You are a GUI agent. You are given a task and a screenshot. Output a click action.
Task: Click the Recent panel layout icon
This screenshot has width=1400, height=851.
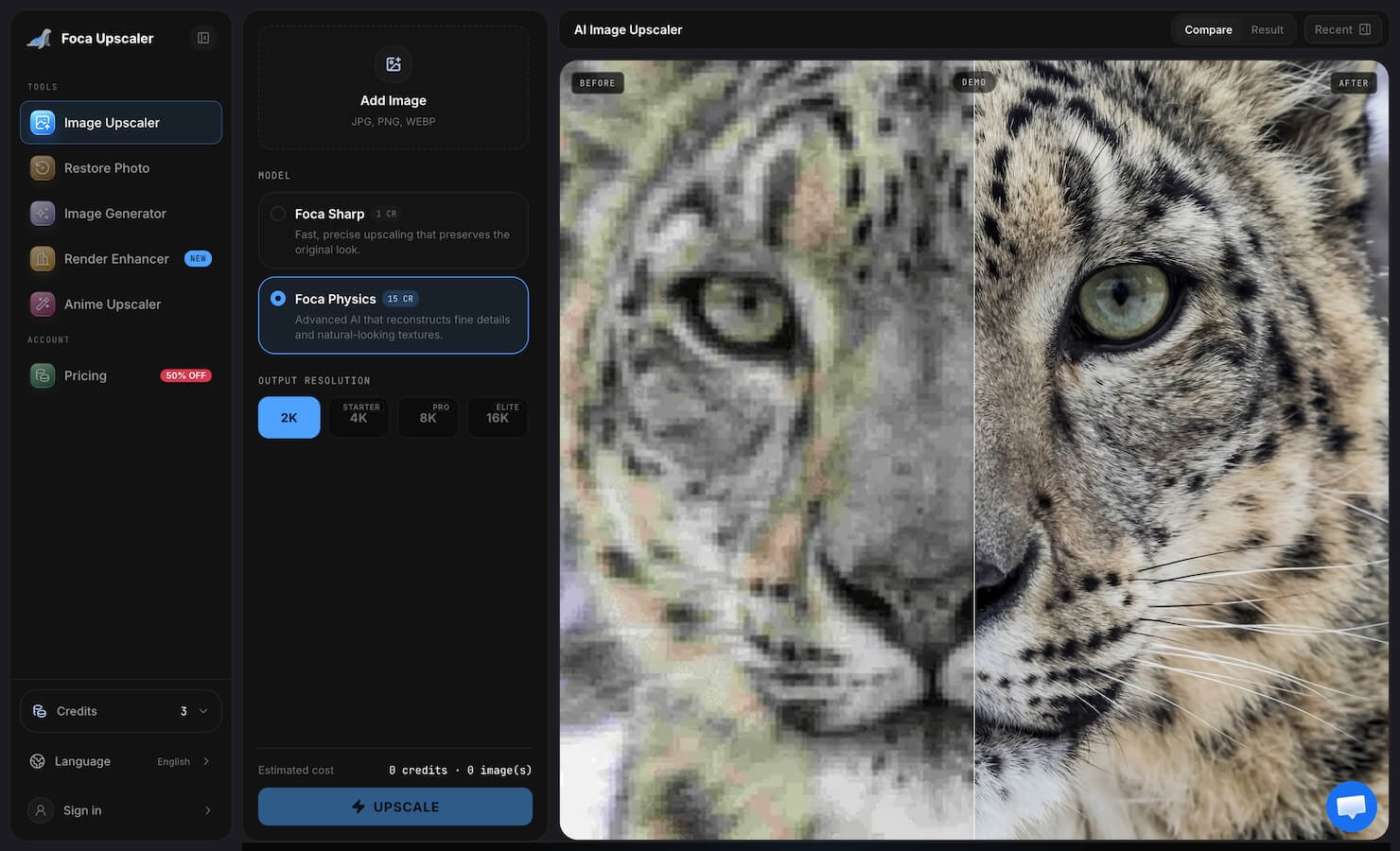(x=1365, y=29)
